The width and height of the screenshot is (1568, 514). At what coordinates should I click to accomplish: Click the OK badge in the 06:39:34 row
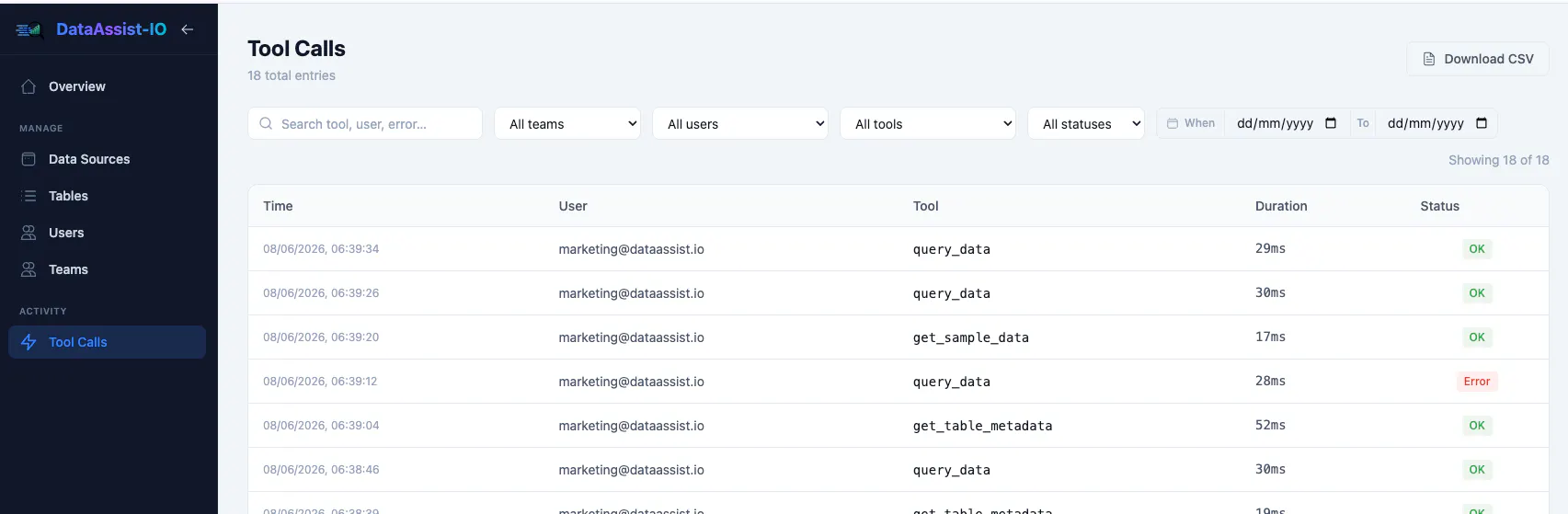[1477, 249]
